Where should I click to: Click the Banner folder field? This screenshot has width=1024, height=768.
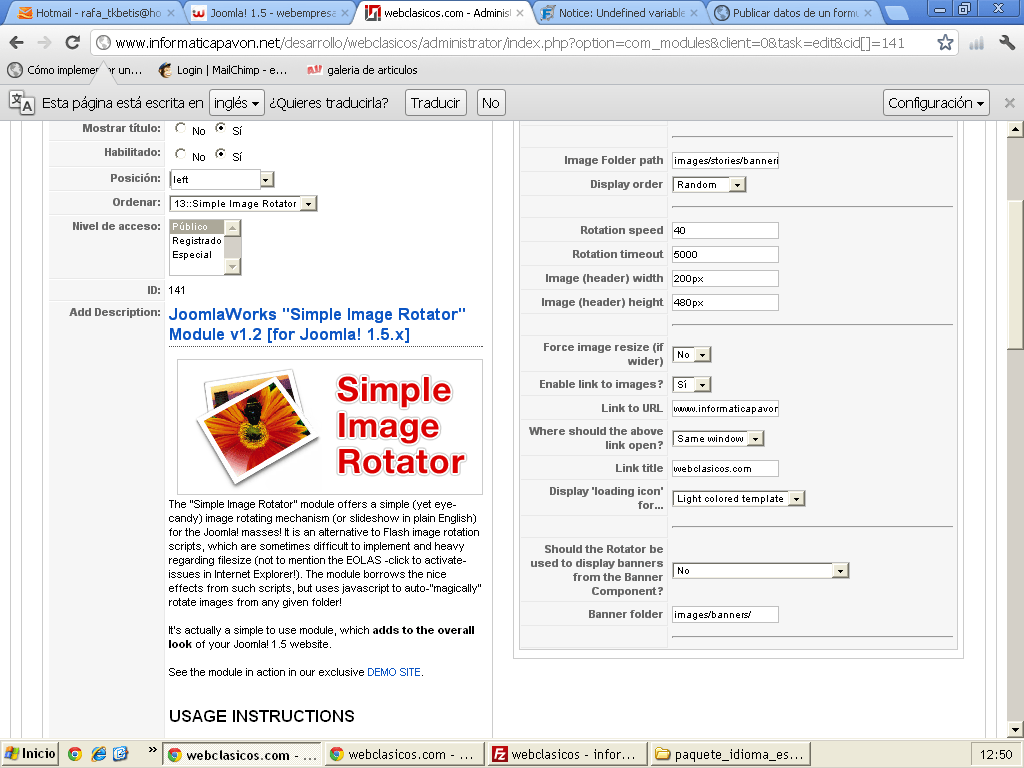click(726, 615)
